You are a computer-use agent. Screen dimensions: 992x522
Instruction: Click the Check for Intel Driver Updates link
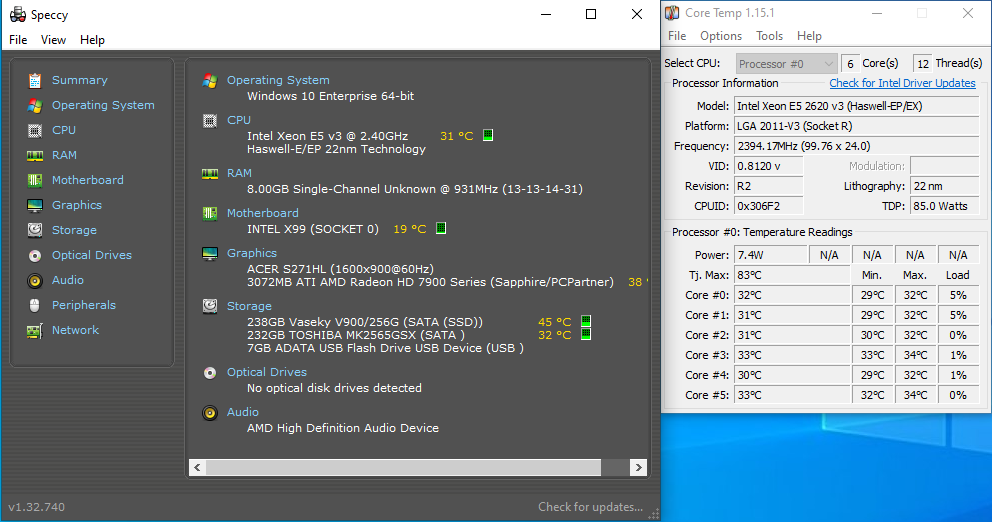point(902,83)
